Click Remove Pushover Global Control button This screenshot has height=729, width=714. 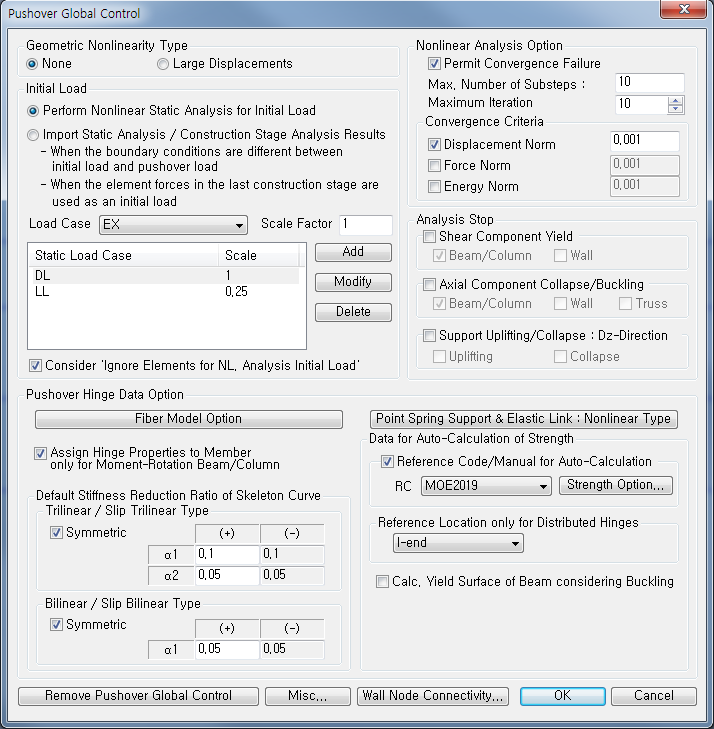(138, 696)
